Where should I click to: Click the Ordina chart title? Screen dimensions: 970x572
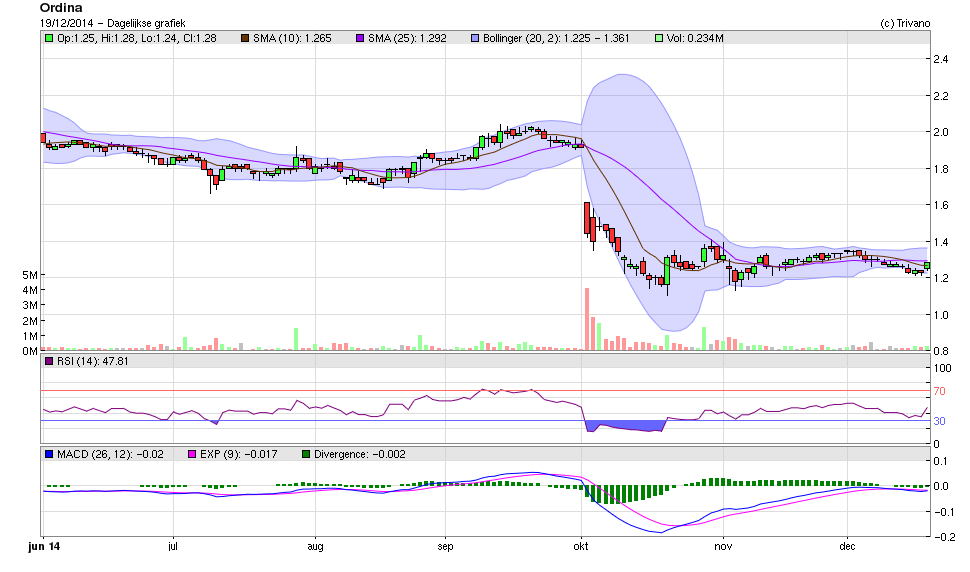click(61, 8)
